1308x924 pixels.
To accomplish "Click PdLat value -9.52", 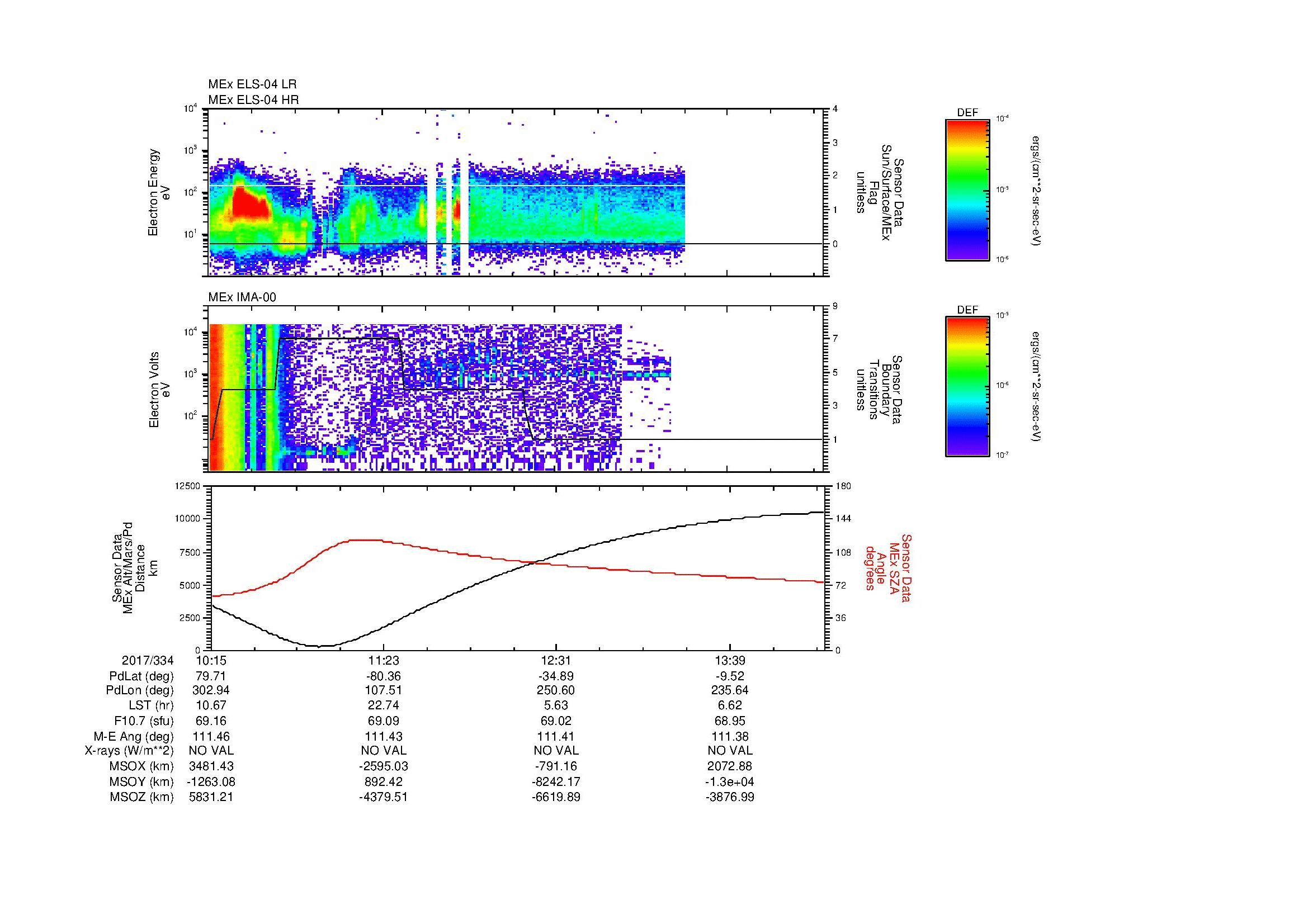I will (730, 676).
